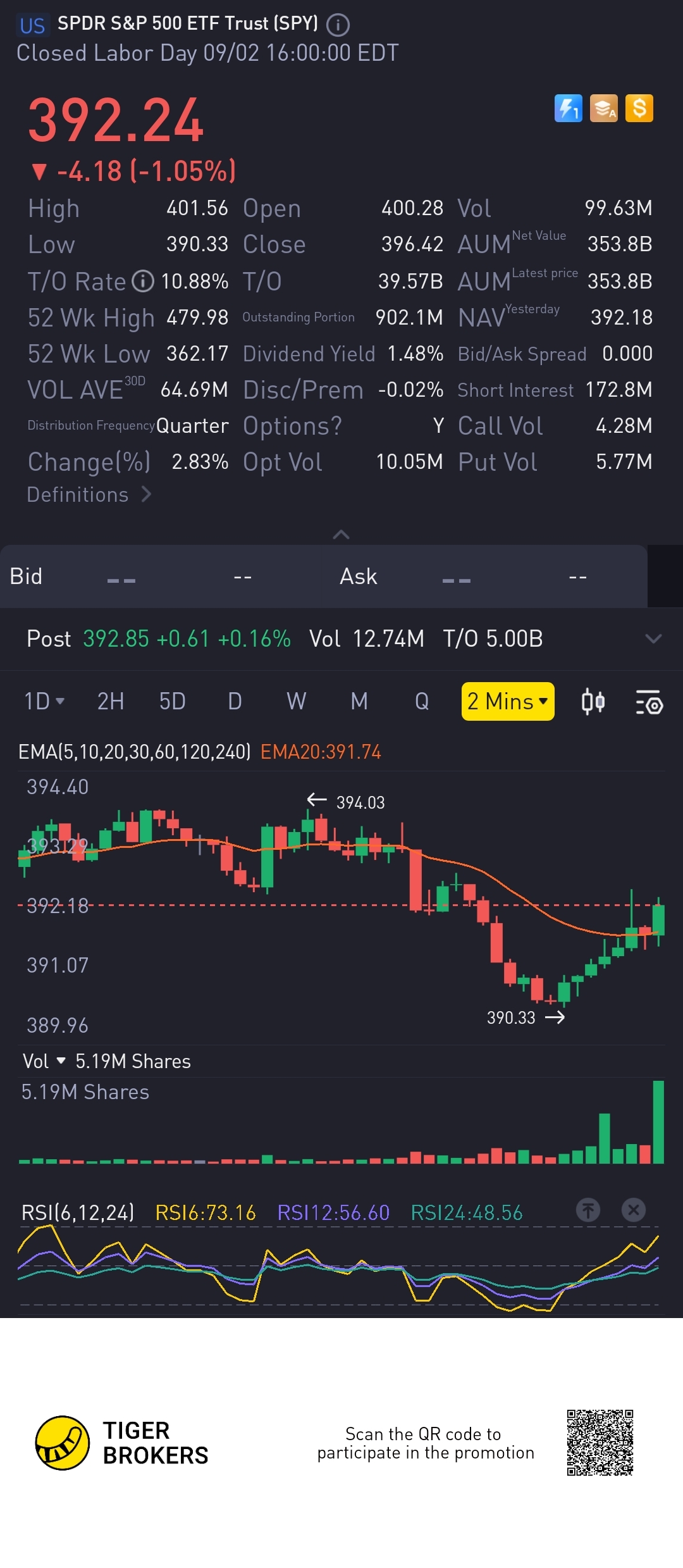Open the 1D timeframe dropdown
The image size is (683, 1568).
[x=44, y=702]
